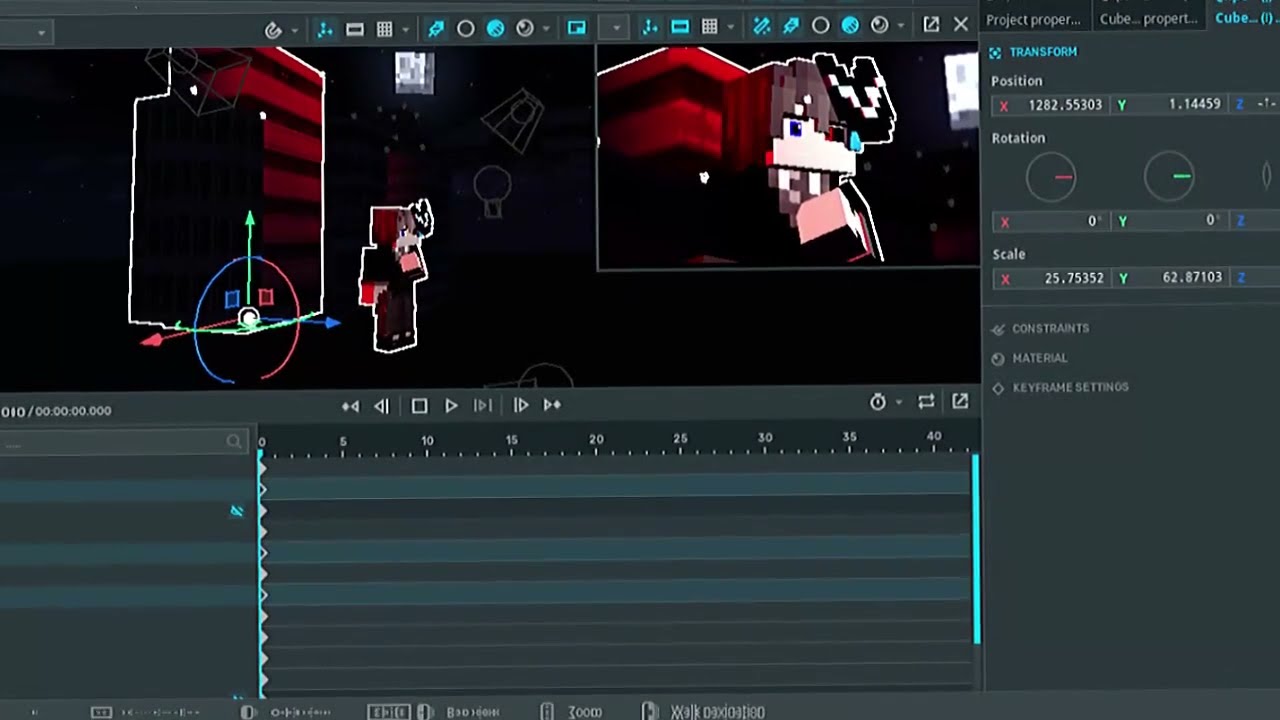Jump to the next keyframe
This screenshot has width=1280, height=720.
pyautogui.click(x=552, y=405)
